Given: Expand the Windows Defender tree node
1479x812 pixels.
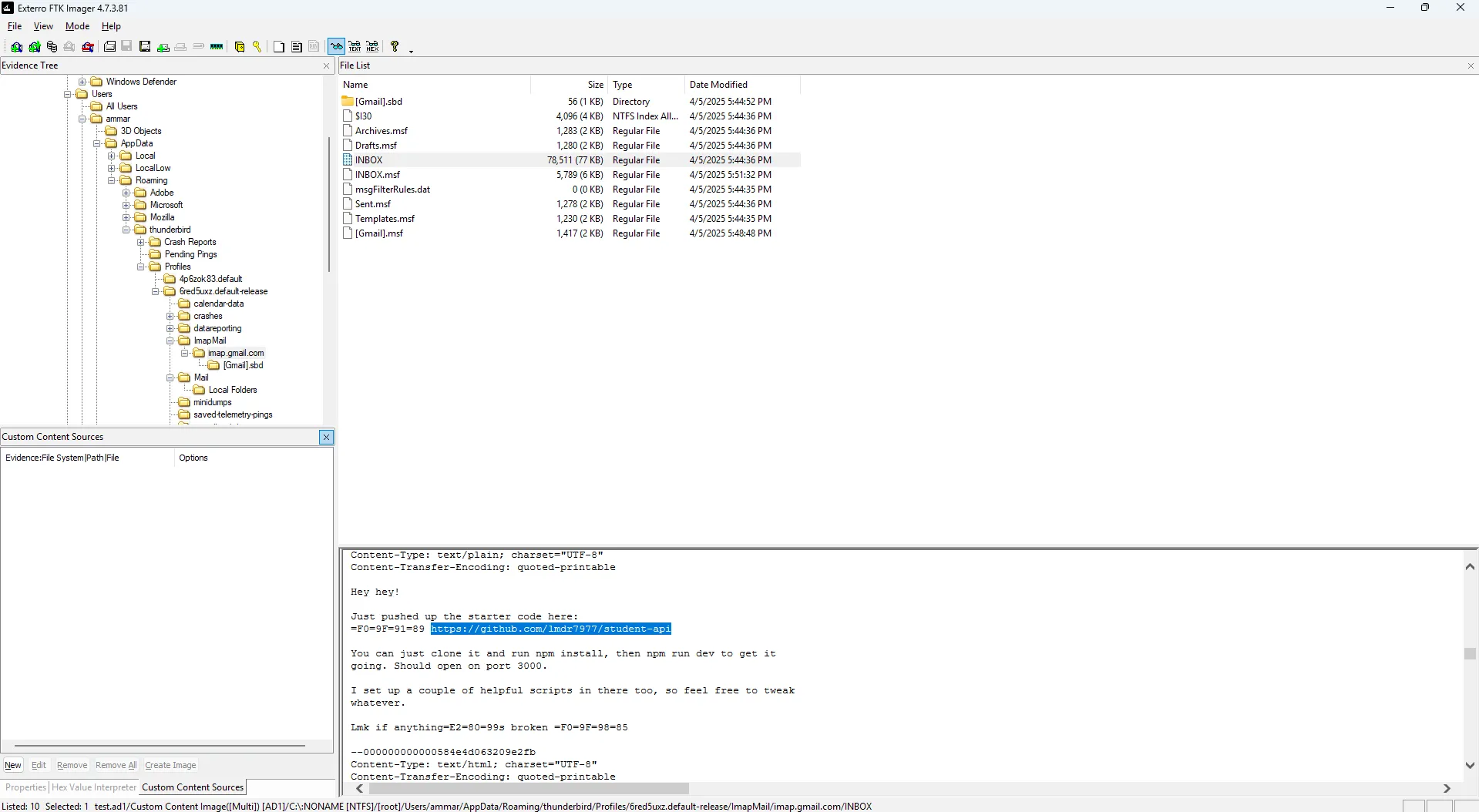Looking at the screenshot, I should point(82,82).
